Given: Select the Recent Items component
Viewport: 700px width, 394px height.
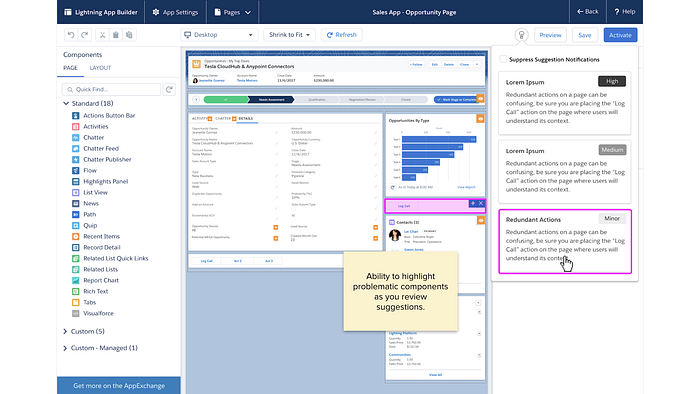Looking at the screenshot, I should point(96,236).
